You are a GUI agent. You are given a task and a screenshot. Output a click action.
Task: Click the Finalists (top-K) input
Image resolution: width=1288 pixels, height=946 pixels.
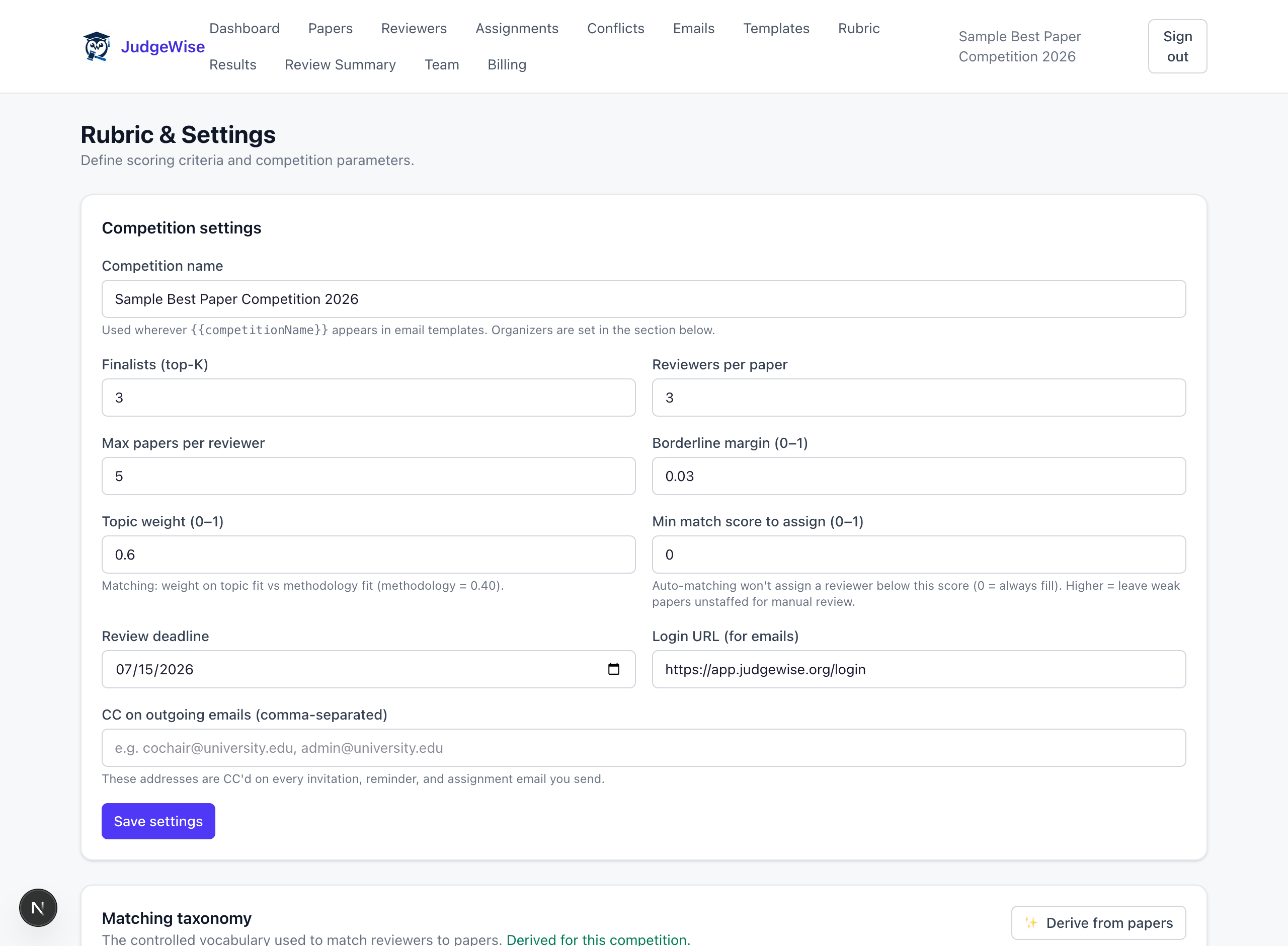pyautogui.click(x=368, y=398)
